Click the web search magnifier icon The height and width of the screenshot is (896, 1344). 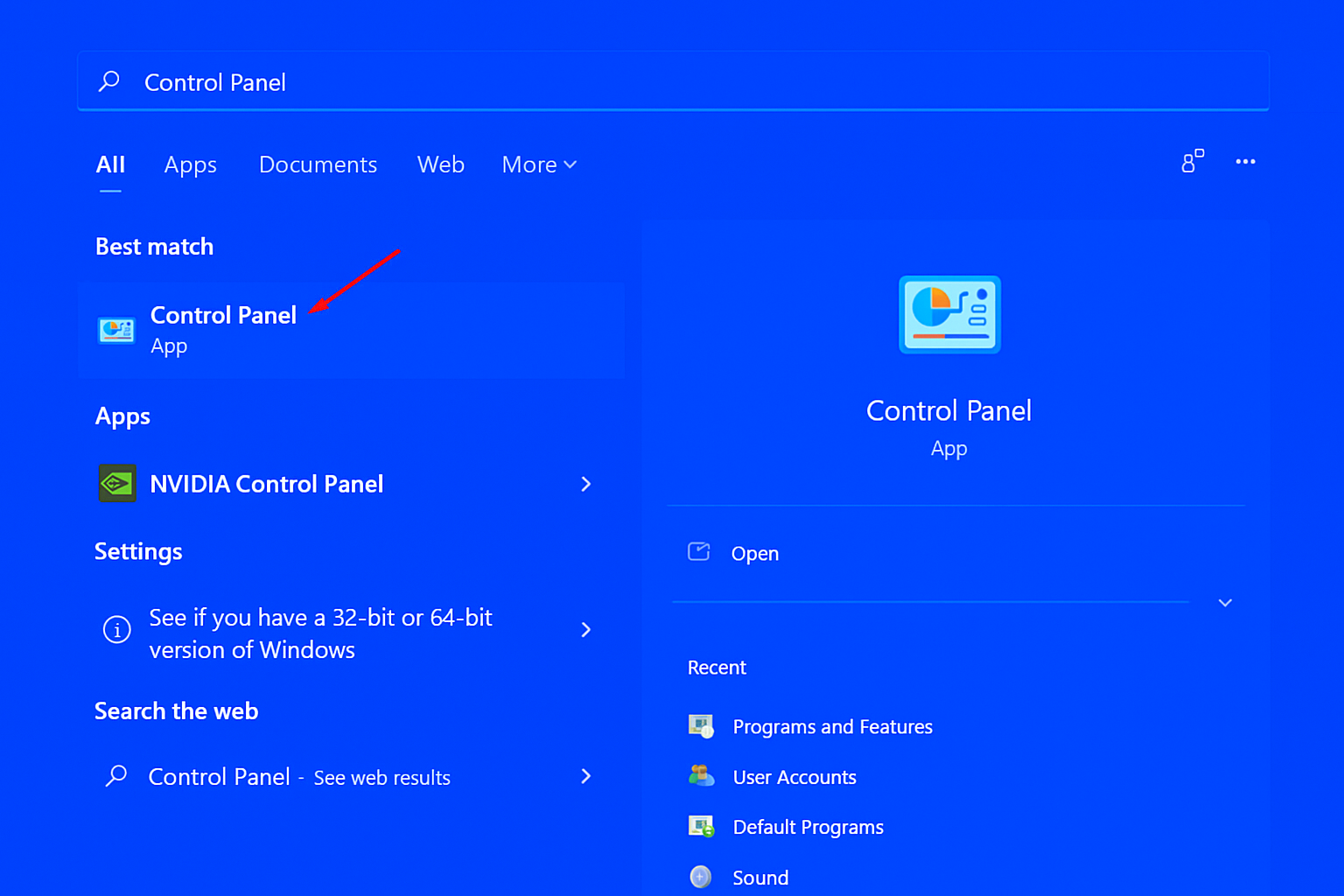(x=116, y=776)
